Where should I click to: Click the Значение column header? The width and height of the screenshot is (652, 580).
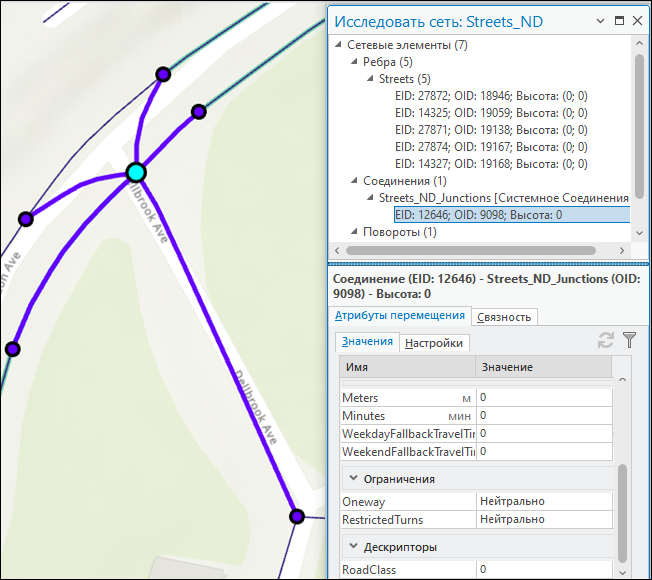tap(543, 367)
